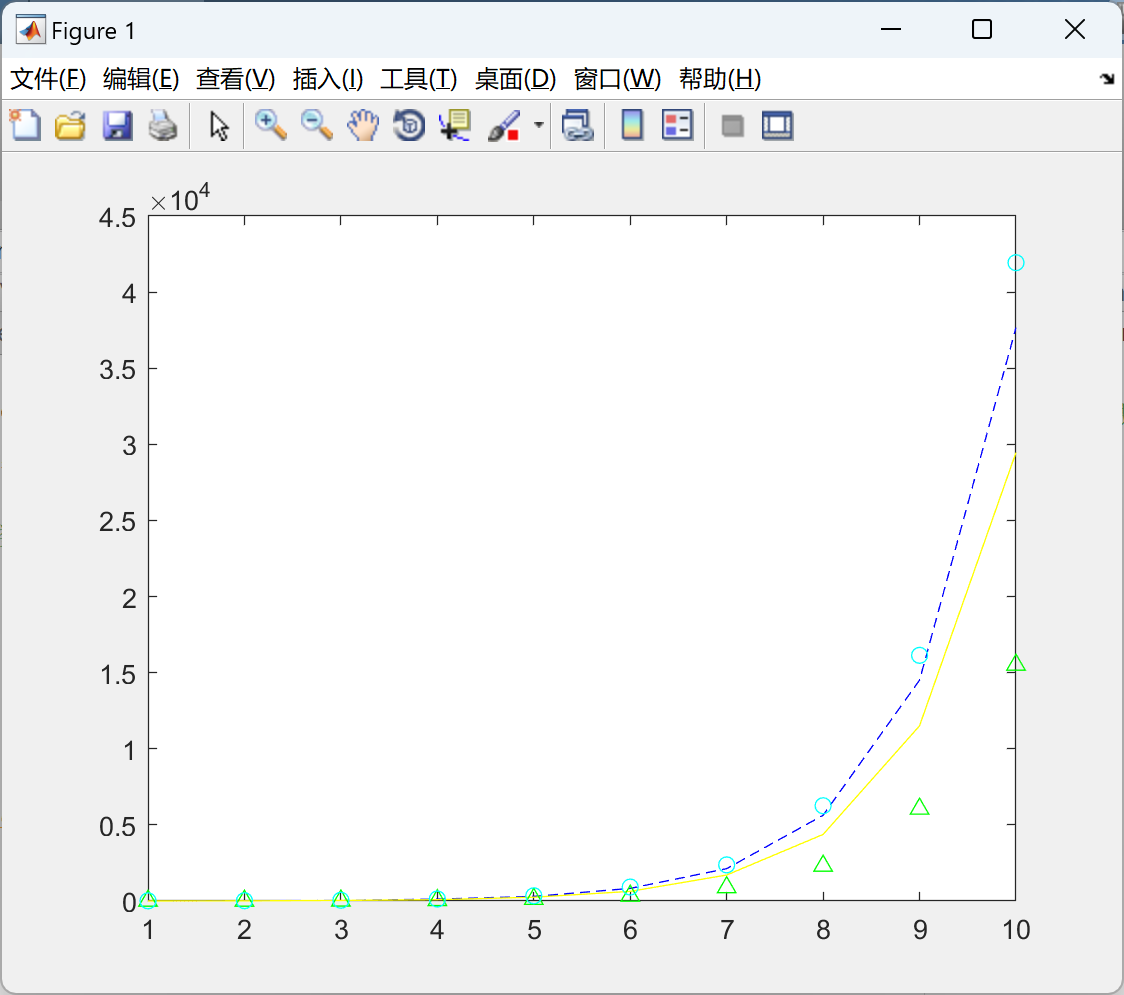Open the 桌面(D) menu
The height and width of the screenshot is (995, 1124).
(x=515, y=79)
